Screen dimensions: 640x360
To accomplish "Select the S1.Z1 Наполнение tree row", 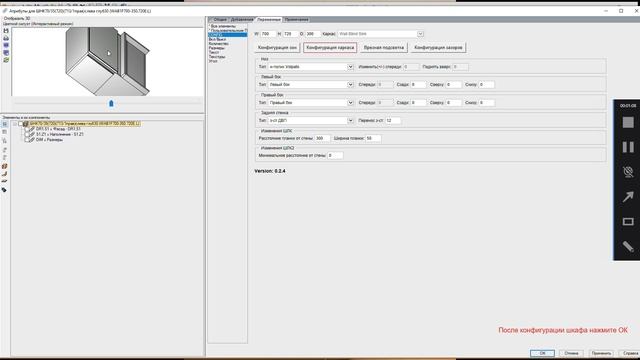I will (x=60, y=134).
